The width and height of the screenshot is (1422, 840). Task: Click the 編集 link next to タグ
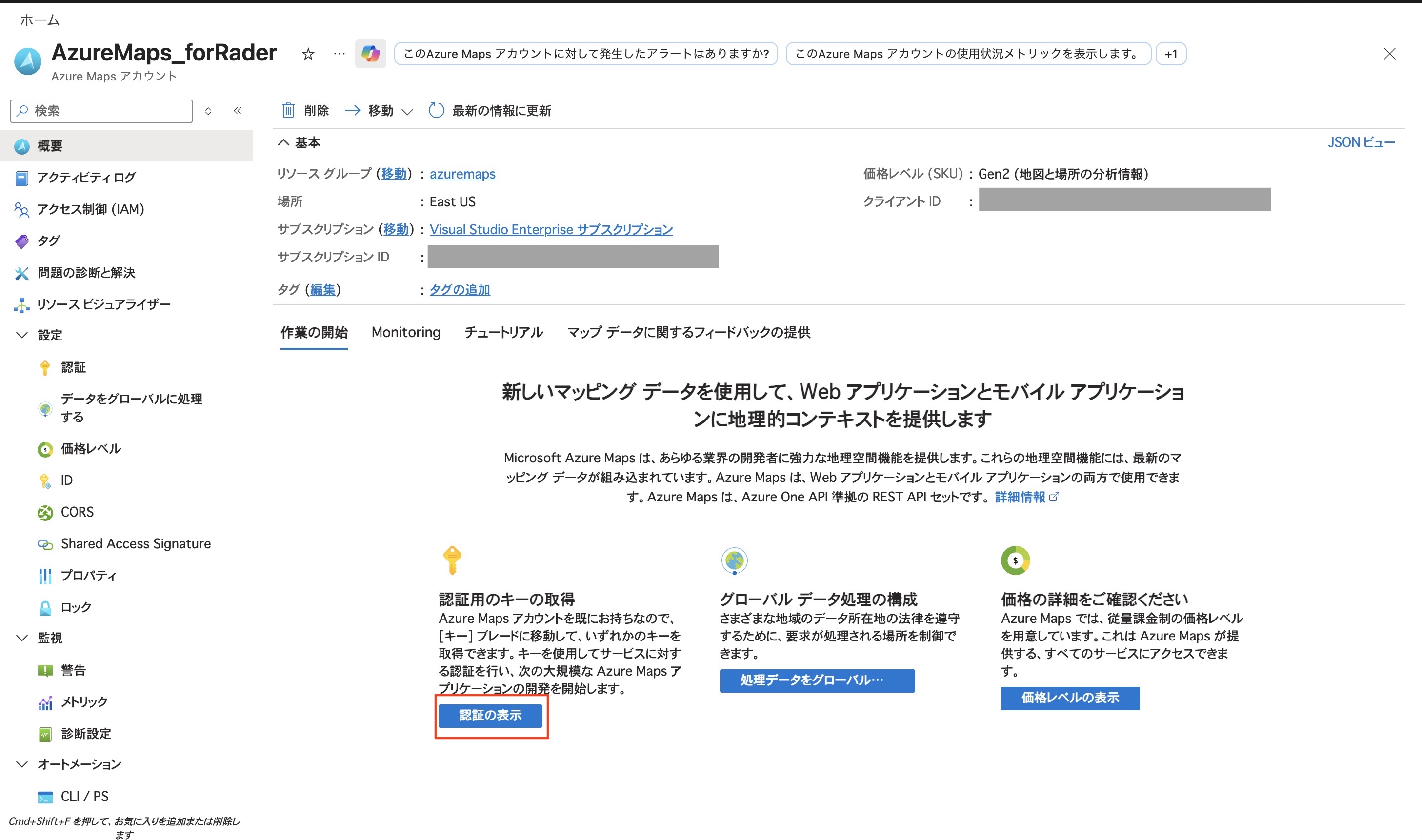pyautogui.click(x=322, y=290)
